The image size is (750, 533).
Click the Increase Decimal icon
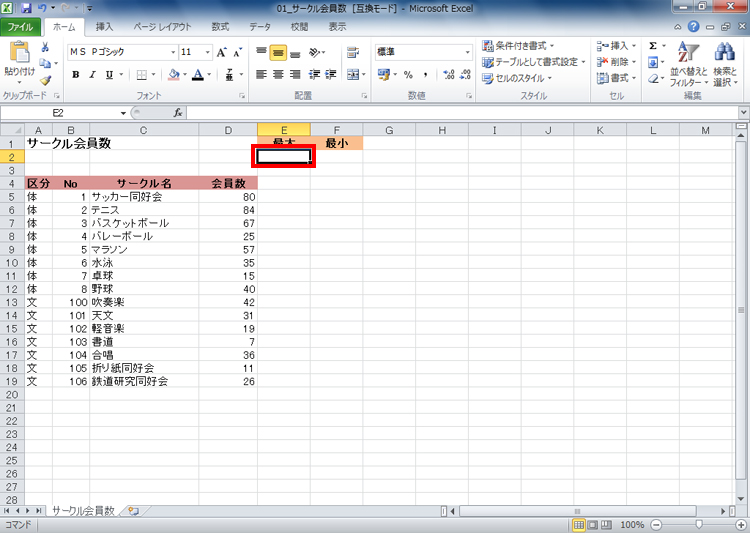coord(449,75)
